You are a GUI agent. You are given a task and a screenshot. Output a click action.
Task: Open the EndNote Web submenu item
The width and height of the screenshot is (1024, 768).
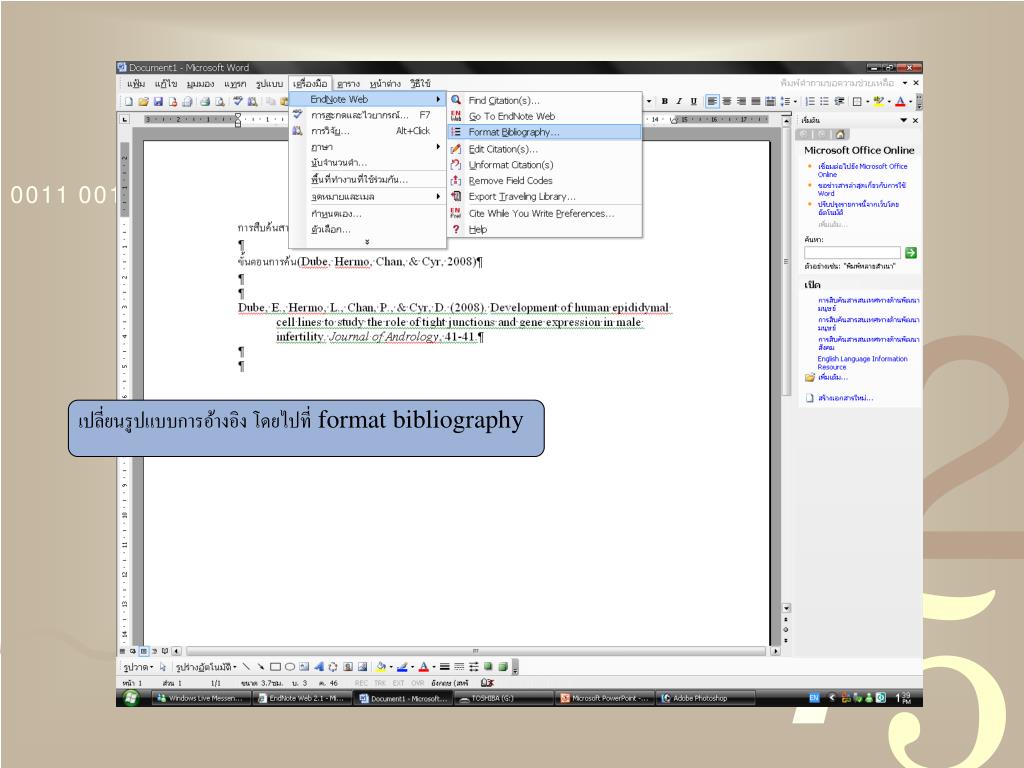coord(368,99)
